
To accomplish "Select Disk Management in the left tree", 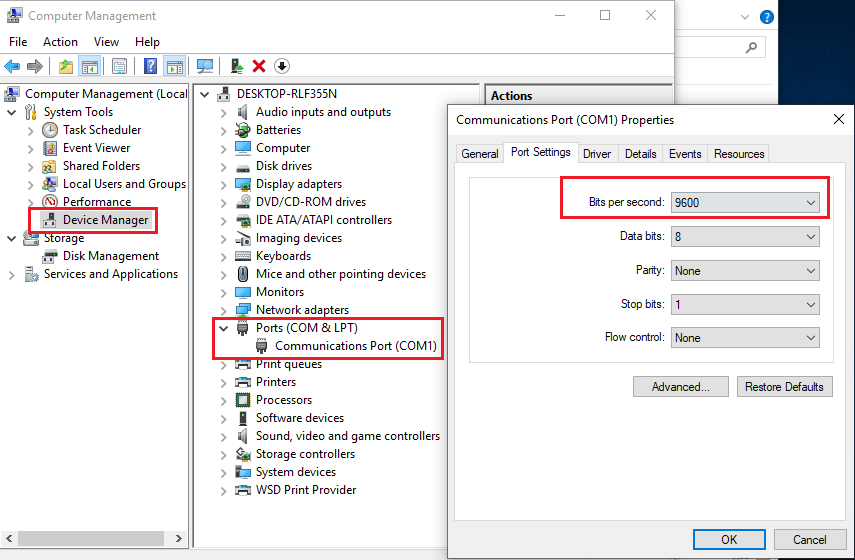I will click(x=110, y=256).
